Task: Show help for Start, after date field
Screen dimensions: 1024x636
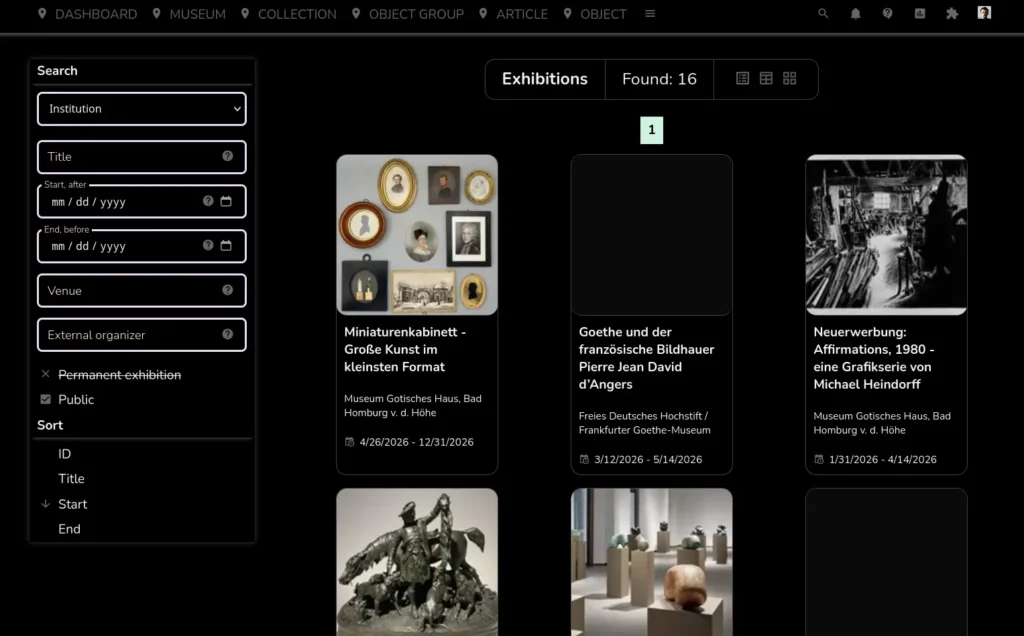Action: [208, 201]
